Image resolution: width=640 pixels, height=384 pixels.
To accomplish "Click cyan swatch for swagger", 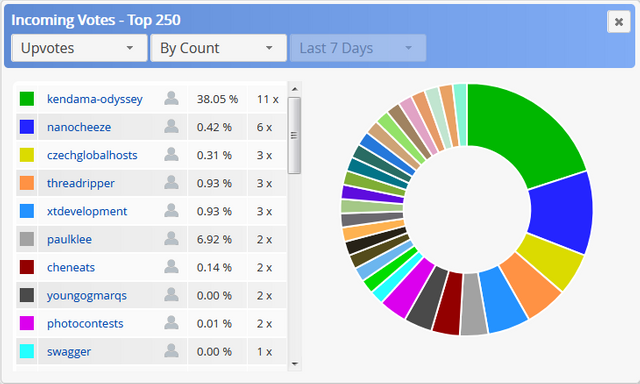I will point(27,351).
